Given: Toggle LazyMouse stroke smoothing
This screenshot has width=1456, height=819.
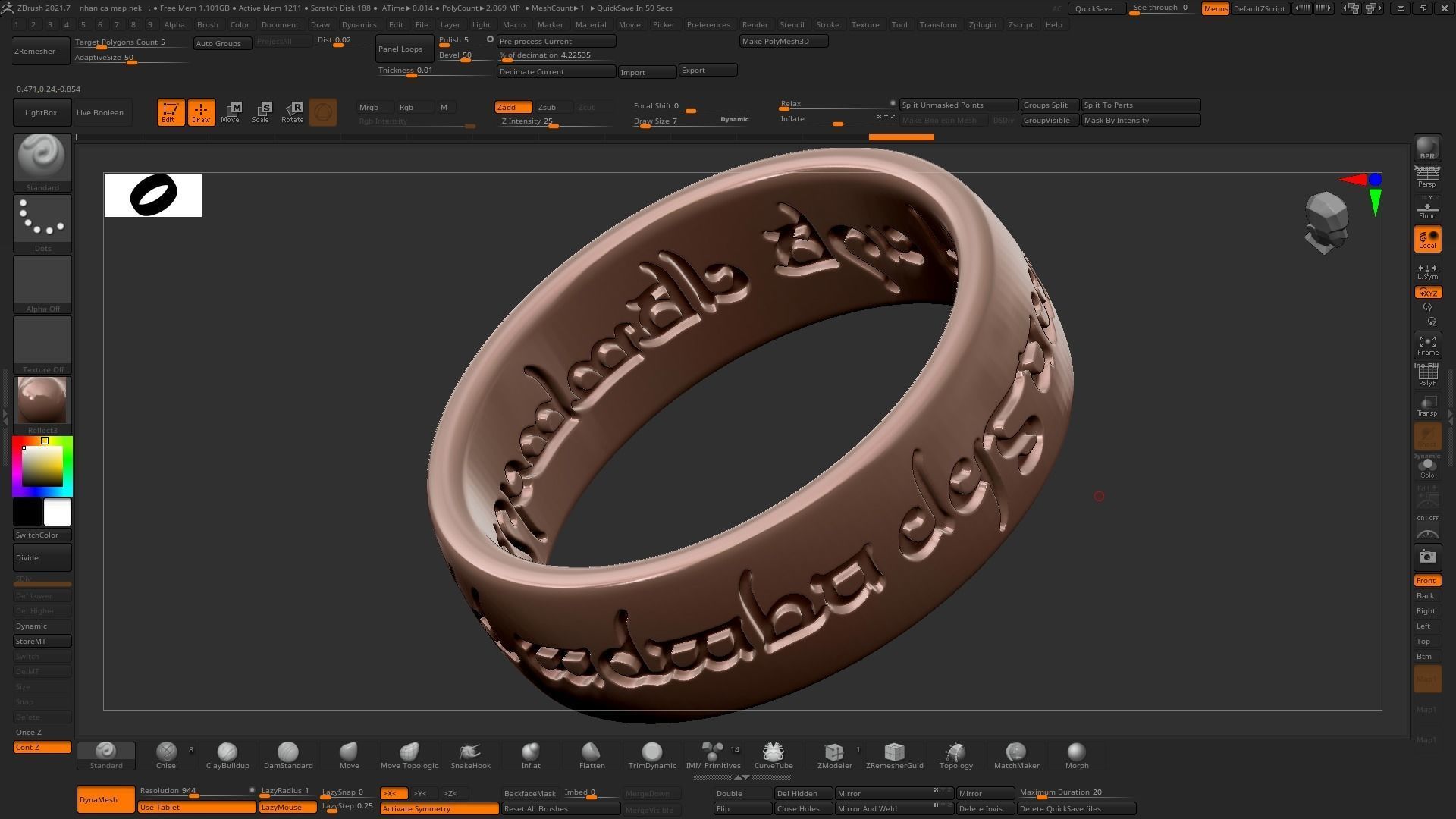Looking at the screenshot, I should pos(287,807).
